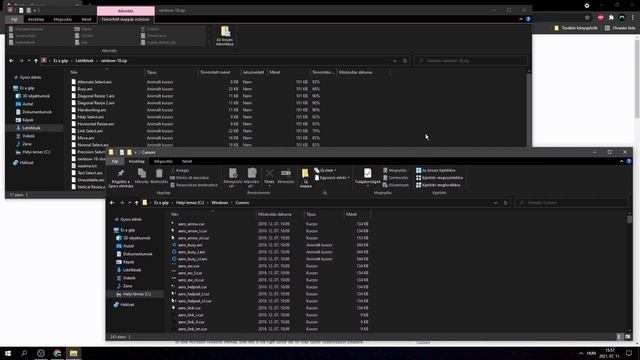Viewport: 640px width, 360px height.
Task: Go back in the Cursors window
Action: [x=112, y=203]
